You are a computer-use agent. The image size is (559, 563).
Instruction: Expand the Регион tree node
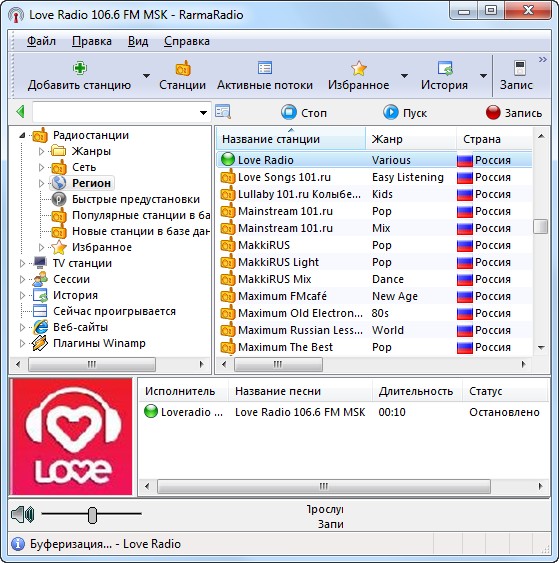point(41,183)
